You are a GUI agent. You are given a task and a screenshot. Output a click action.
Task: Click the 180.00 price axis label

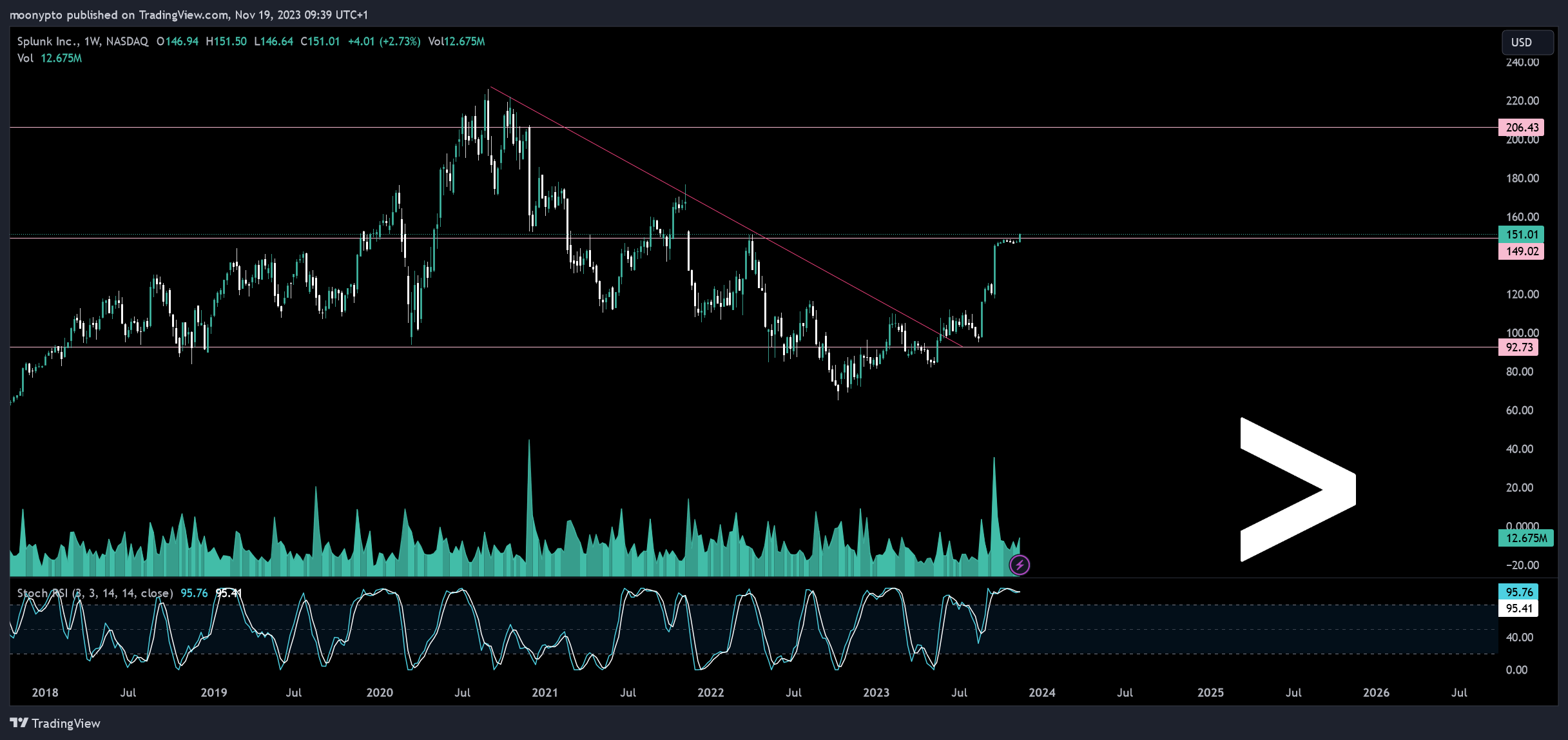point(1522,178)
